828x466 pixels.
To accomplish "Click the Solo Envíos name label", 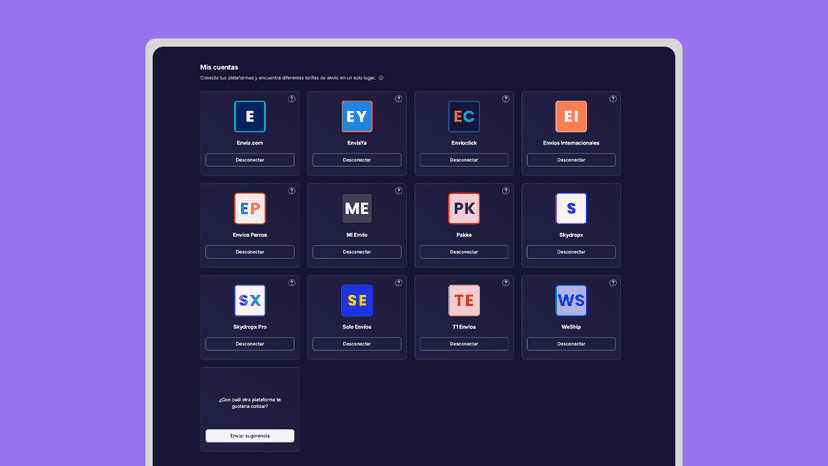I will tap(357, 327).
